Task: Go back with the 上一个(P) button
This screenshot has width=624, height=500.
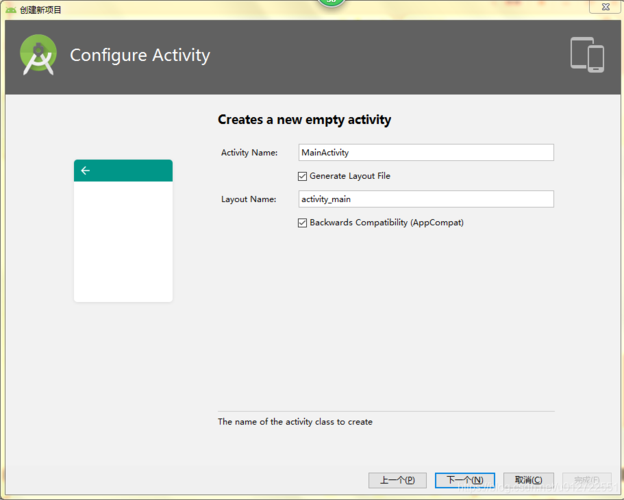Action: coord(397,480)
